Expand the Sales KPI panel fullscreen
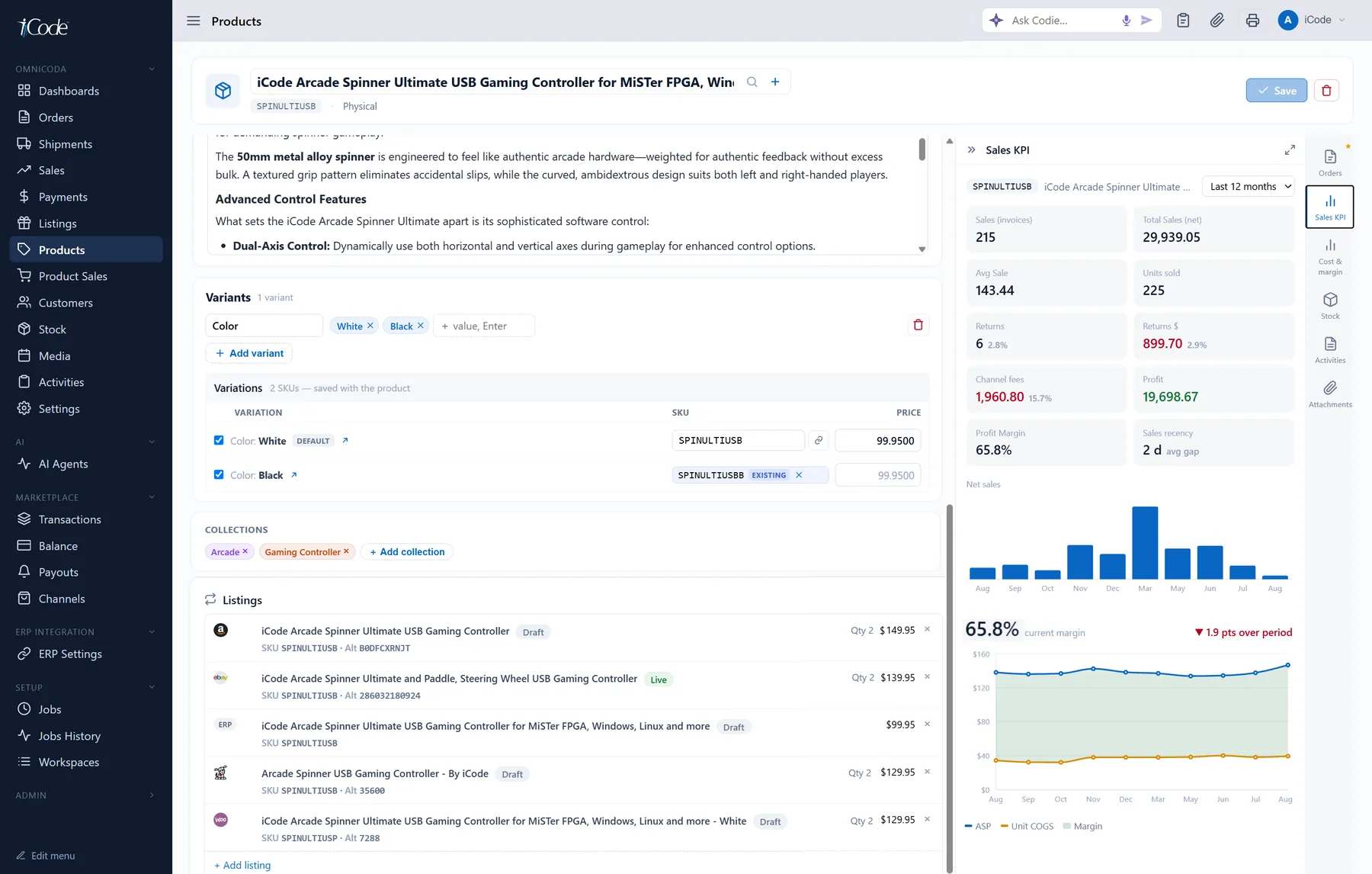The image size is (1372, 874). click(1290, 150)
